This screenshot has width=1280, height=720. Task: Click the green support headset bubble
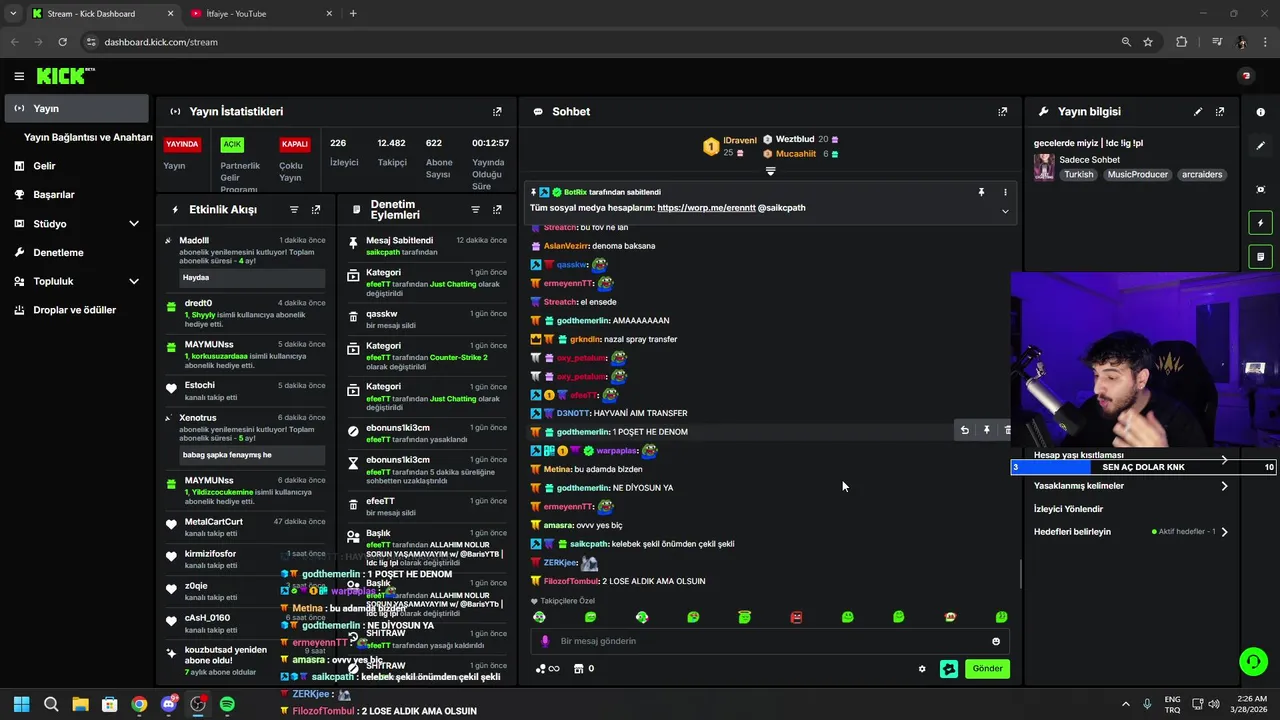(1253, 661)
